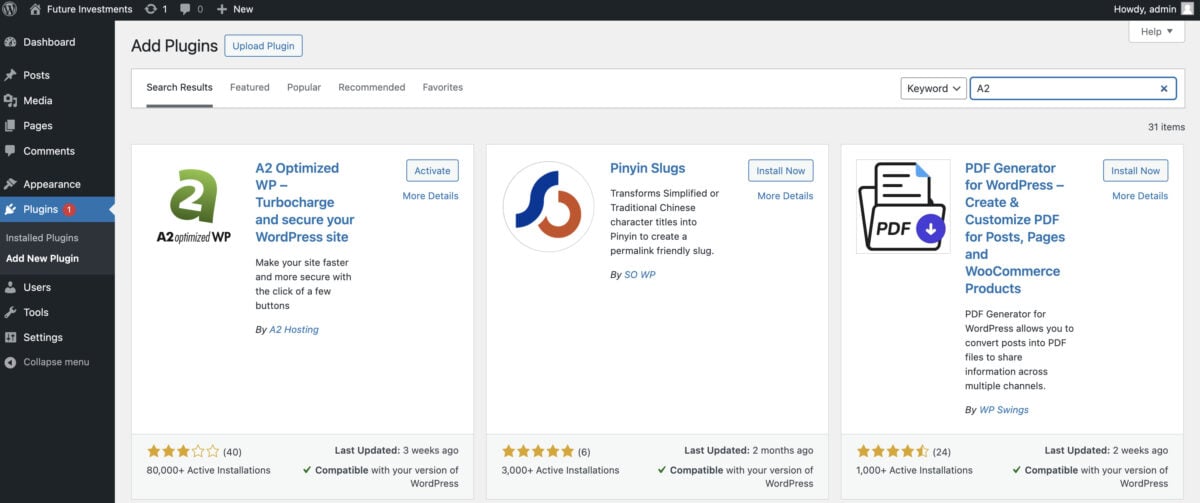Open the Users sidebar icon
The height and width of the screenshot is (503, 1200).
coord(11,287)
